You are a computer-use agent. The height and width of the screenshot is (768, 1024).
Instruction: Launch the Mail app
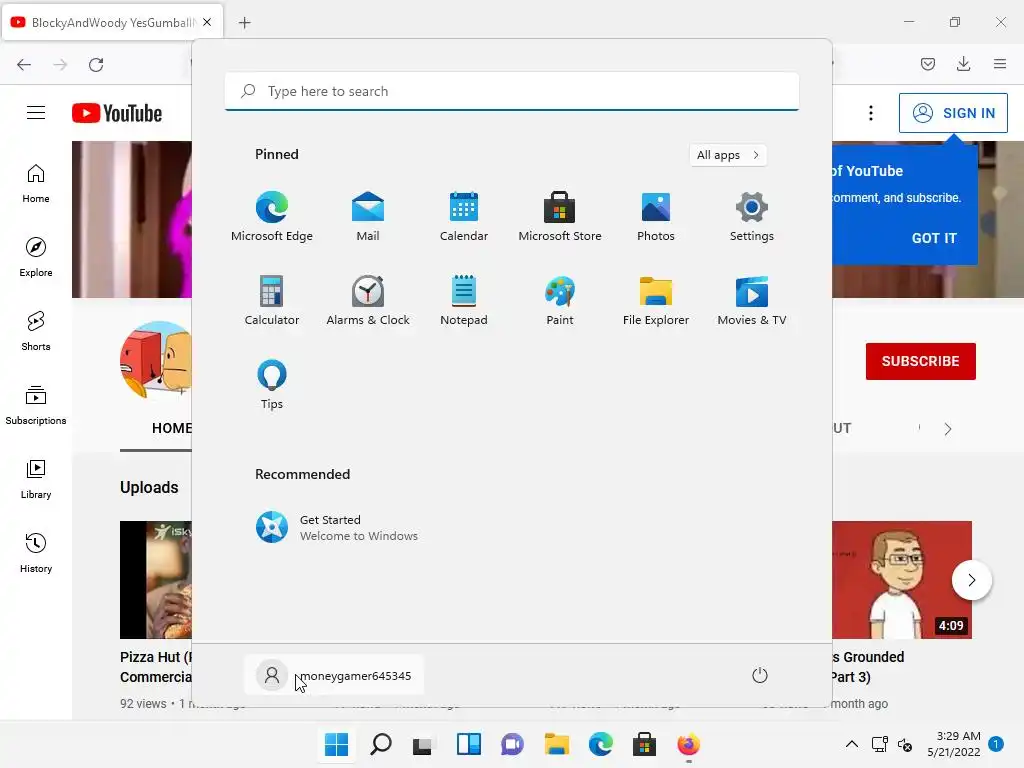click(368, 217)
